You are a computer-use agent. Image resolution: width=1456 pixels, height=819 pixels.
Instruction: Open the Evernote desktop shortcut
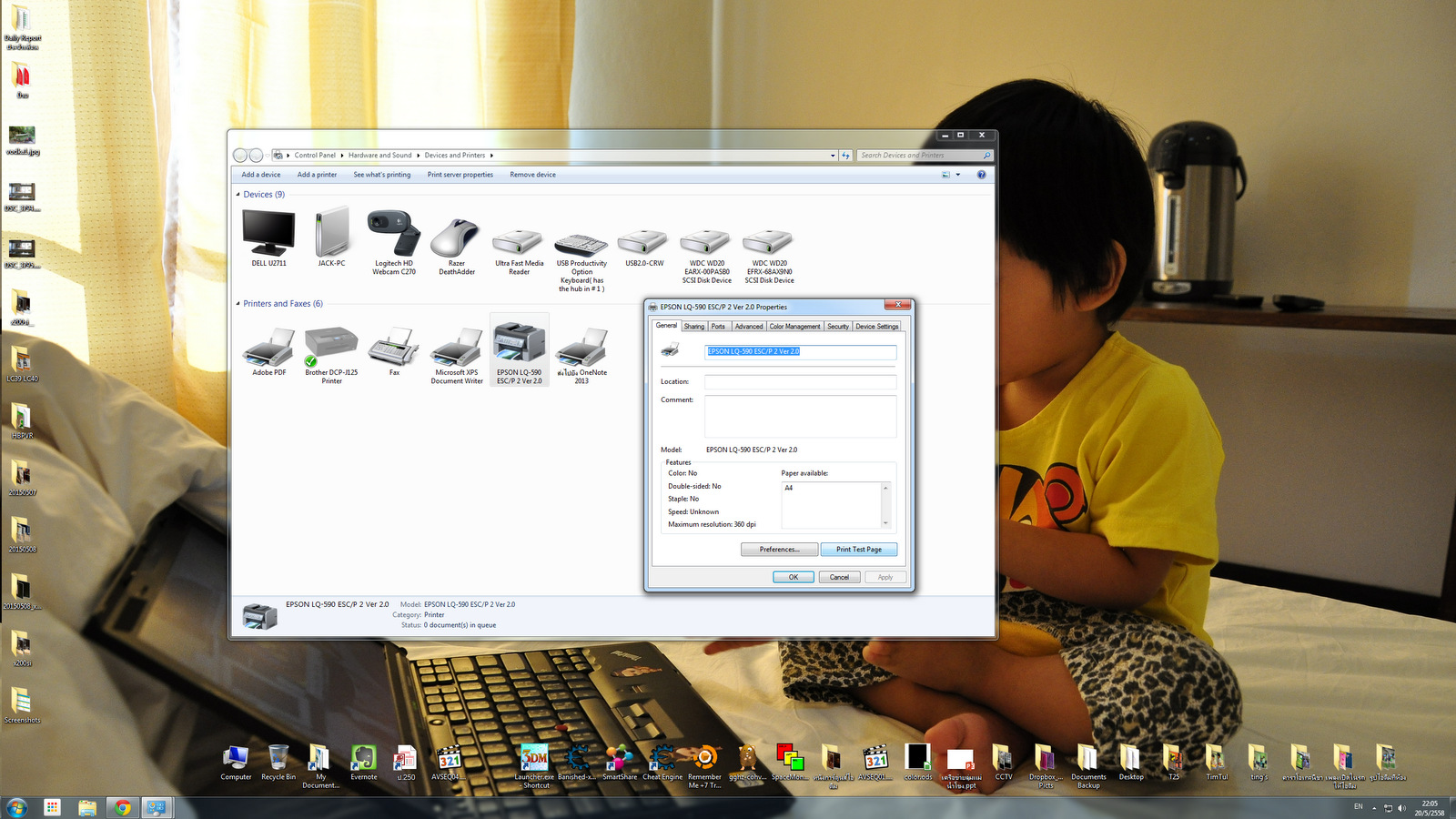pyautogui.click(x=363, y=763)
